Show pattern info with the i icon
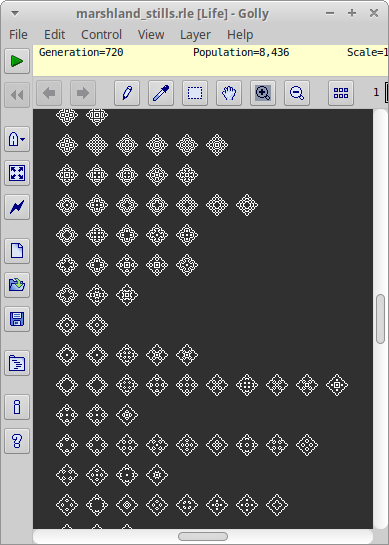This screenshot has height=545, width=389. 17,407
